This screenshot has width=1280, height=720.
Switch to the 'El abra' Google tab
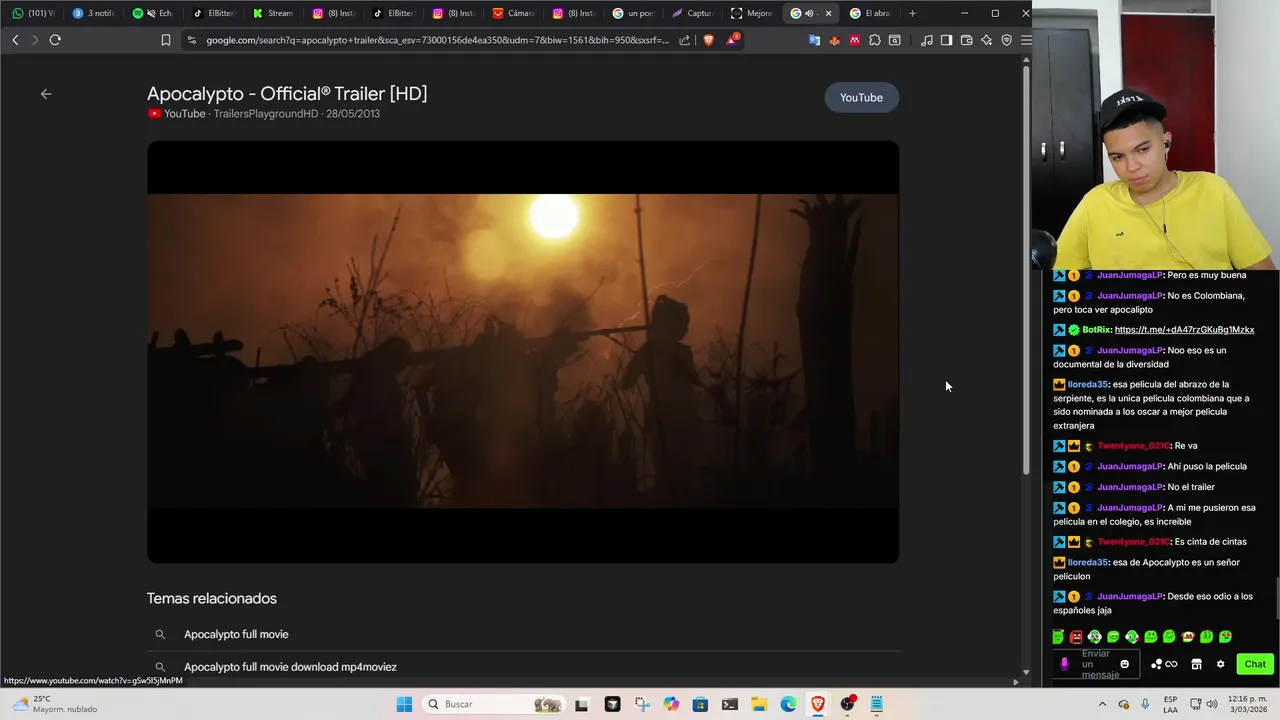click(870, 13)
